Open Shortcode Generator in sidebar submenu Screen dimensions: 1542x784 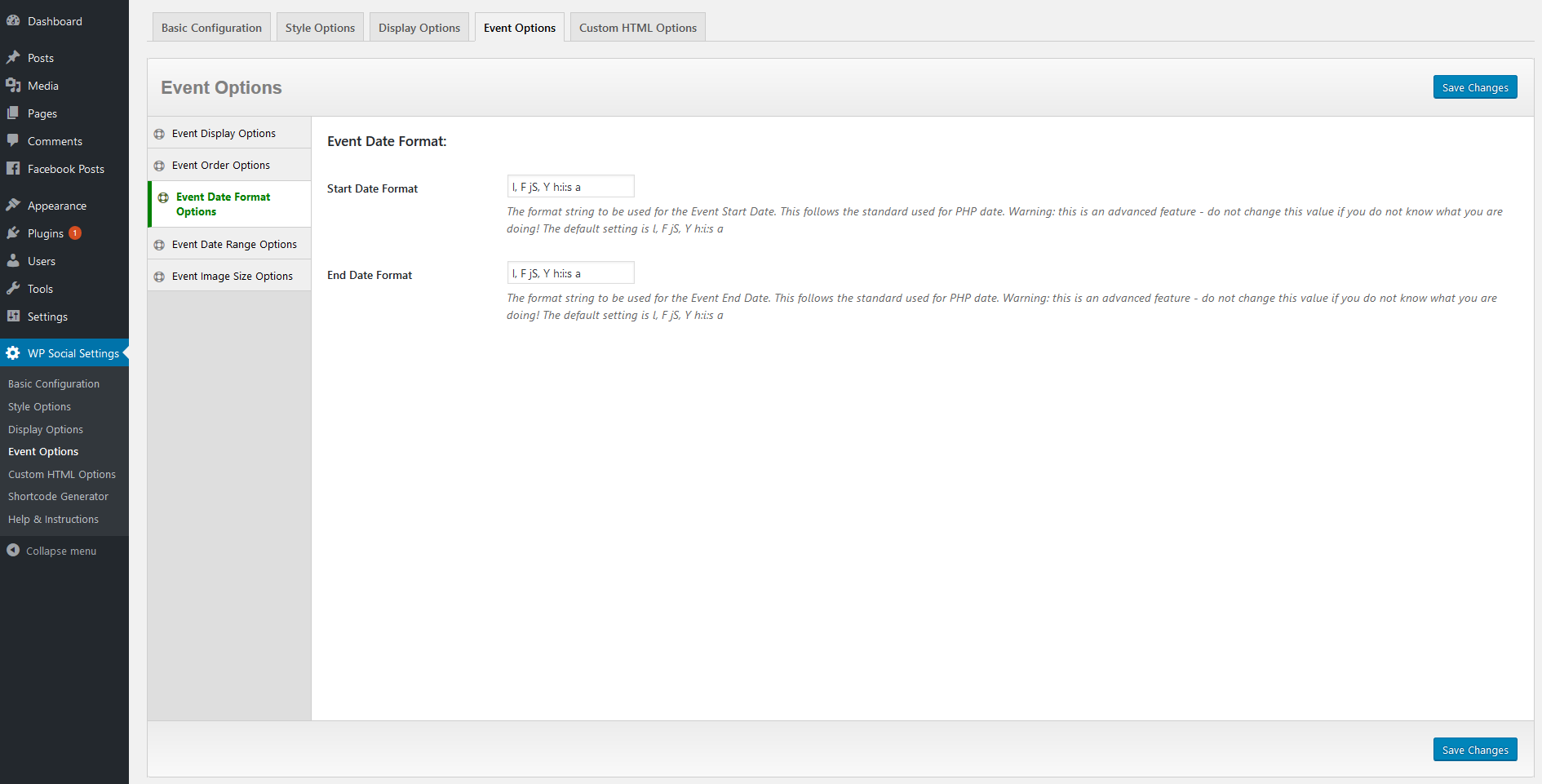tap(58, 496)
